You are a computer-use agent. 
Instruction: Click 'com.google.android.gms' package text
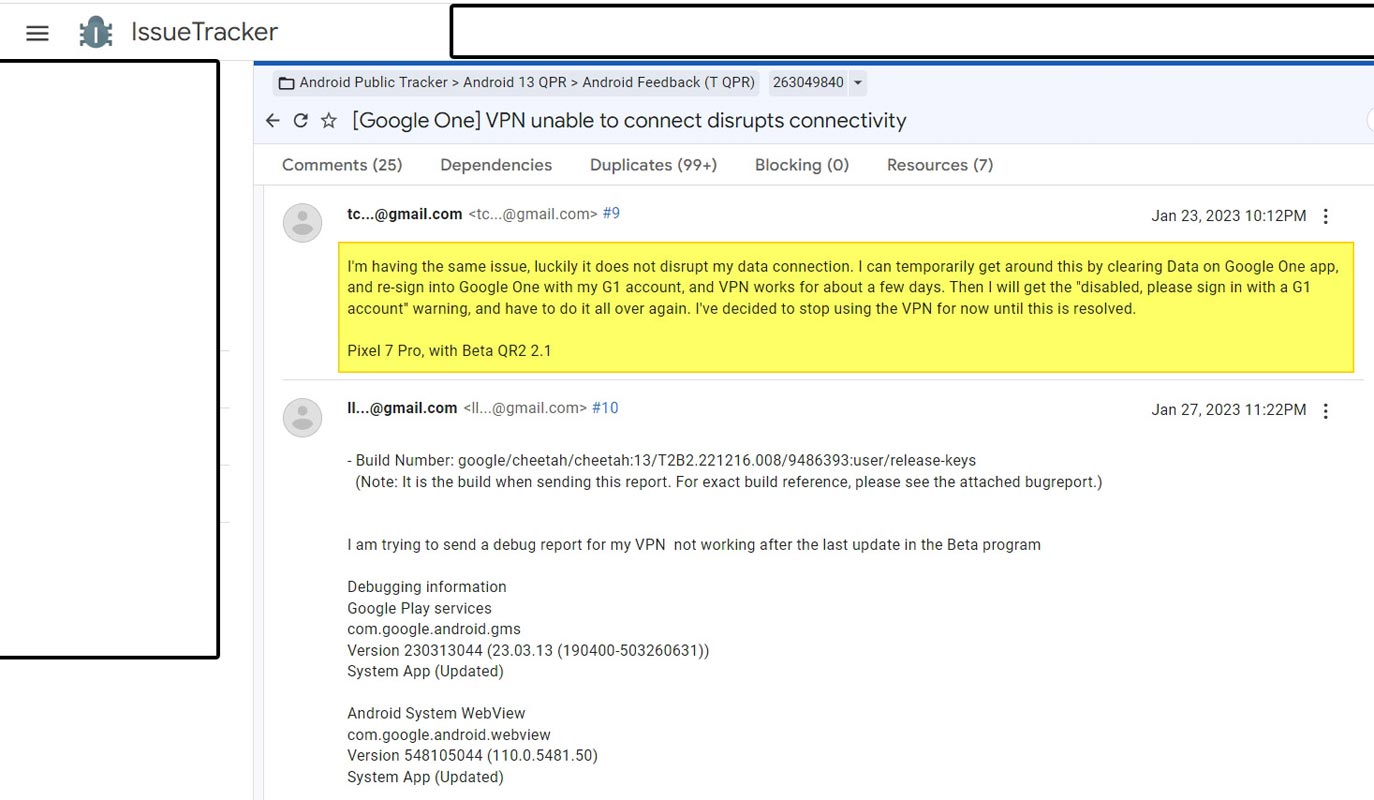[x=434, y=629]
